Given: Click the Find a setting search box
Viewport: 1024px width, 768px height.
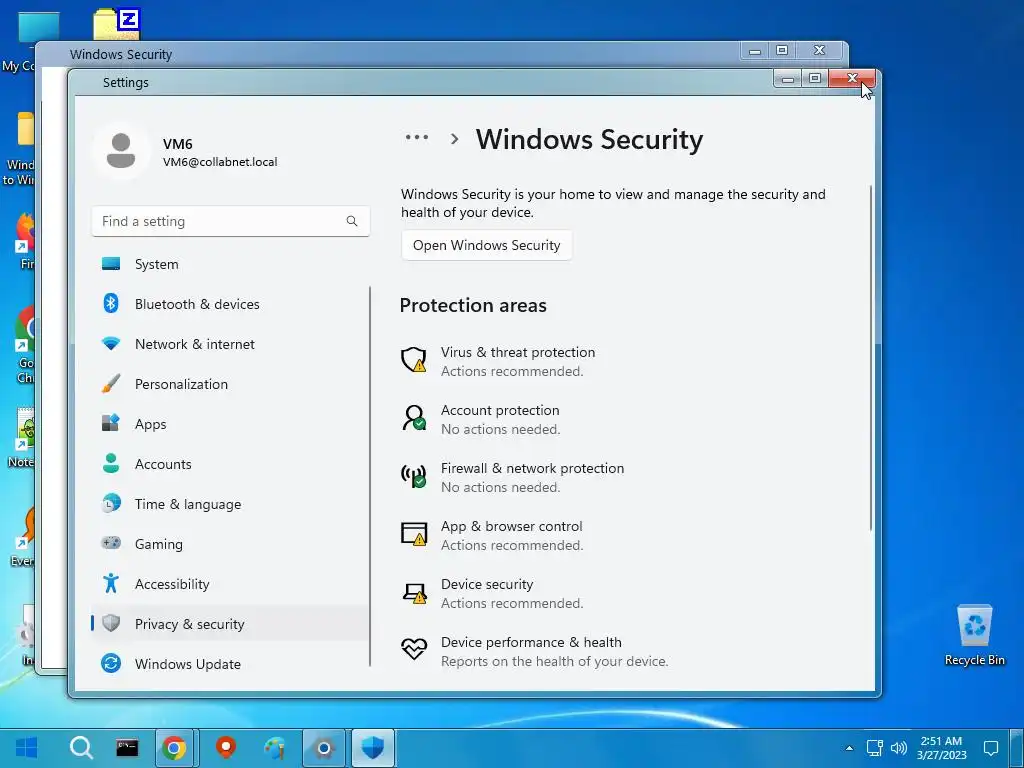Looking at the screenshot, I should tap(231, 221).
